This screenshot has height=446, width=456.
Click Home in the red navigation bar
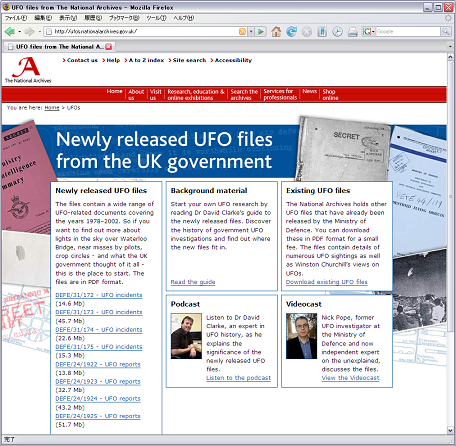[114, 91]
